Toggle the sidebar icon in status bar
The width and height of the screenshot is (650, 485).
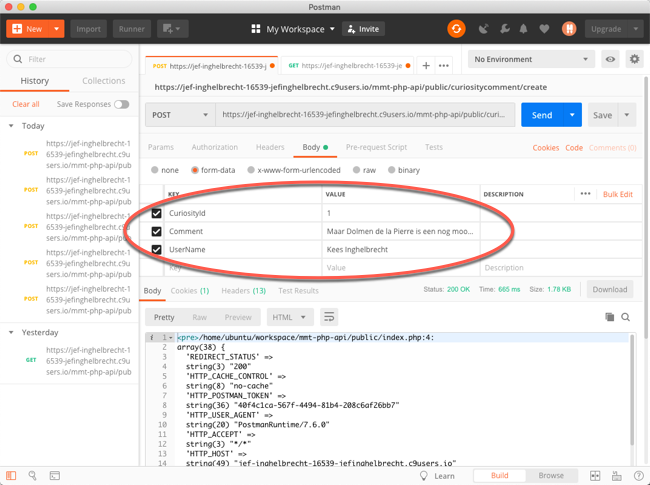[11, 475]
